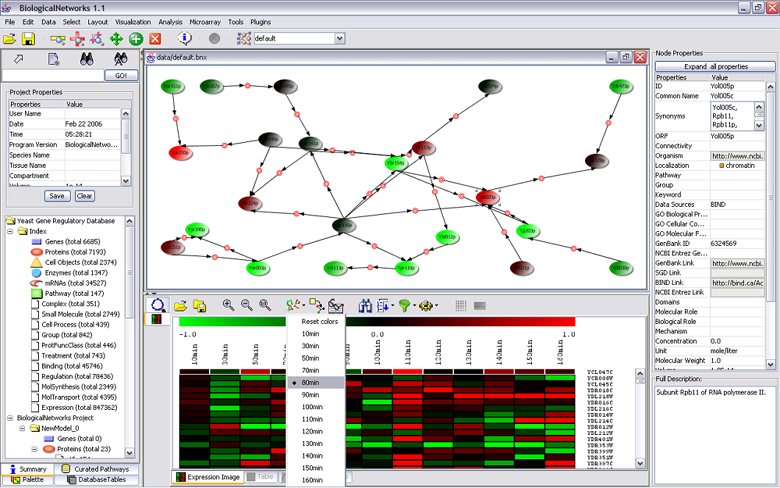Viewport: 780px width, 488px height.
Task: Check the Group (total 842) box
Action: pos(35,335)
